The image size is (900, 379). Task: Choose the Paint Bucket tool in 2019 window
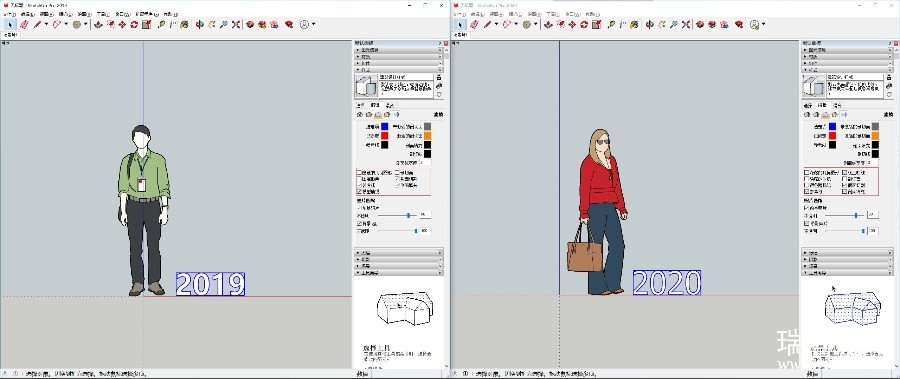[184, 25]
